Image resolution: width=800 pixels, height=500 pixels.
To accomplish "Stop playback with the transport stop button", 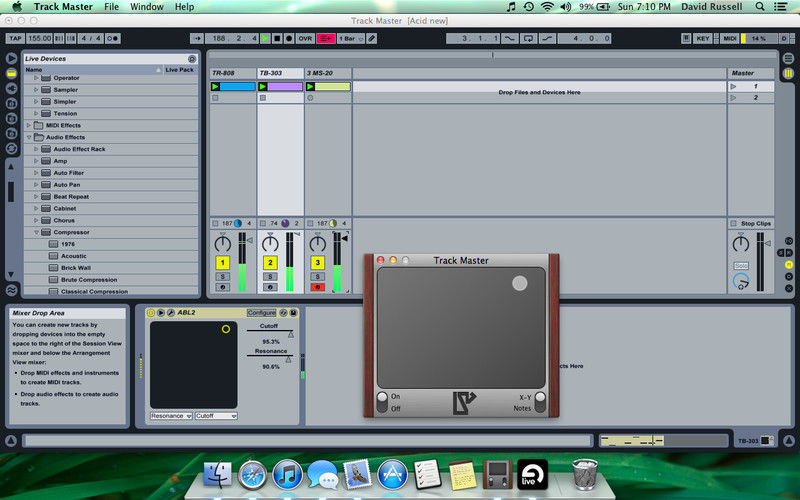I will (277, 38).
